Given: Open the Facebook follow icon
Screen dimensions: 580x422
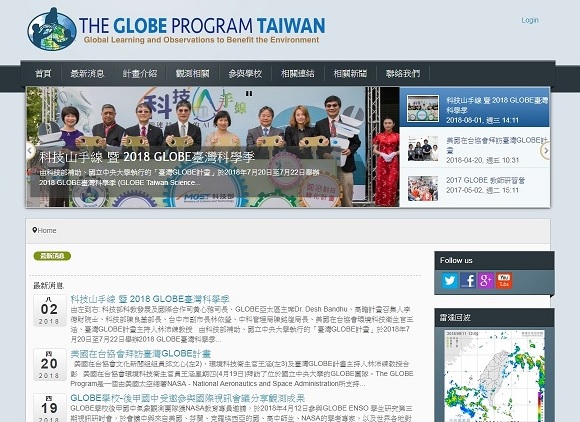Looking at the screenshot, I should [x=468, y=280].
